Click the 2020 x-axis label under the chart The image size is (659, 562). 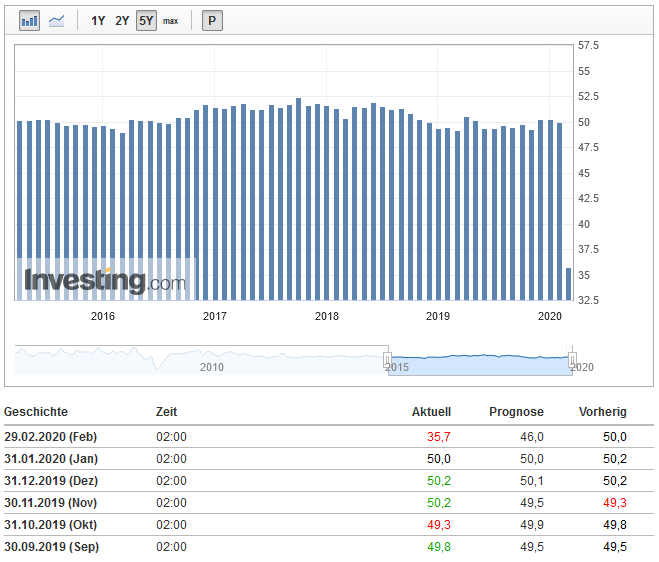(x=550, y=316)
